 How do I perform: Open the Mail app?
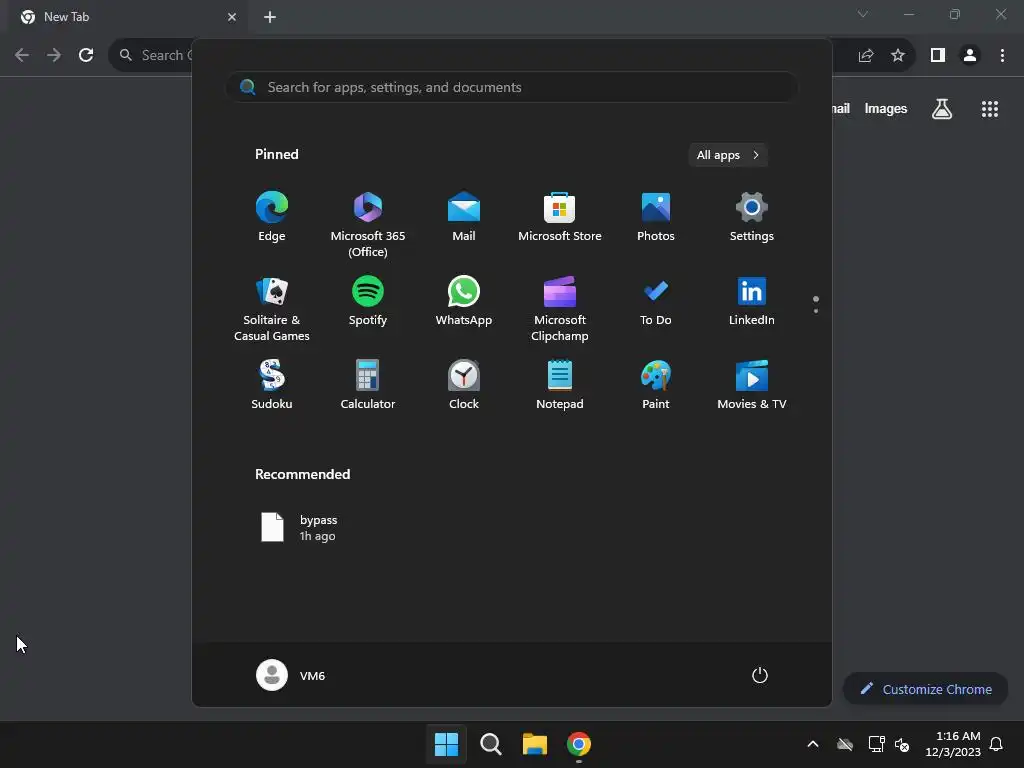click(x=464, y=217)
